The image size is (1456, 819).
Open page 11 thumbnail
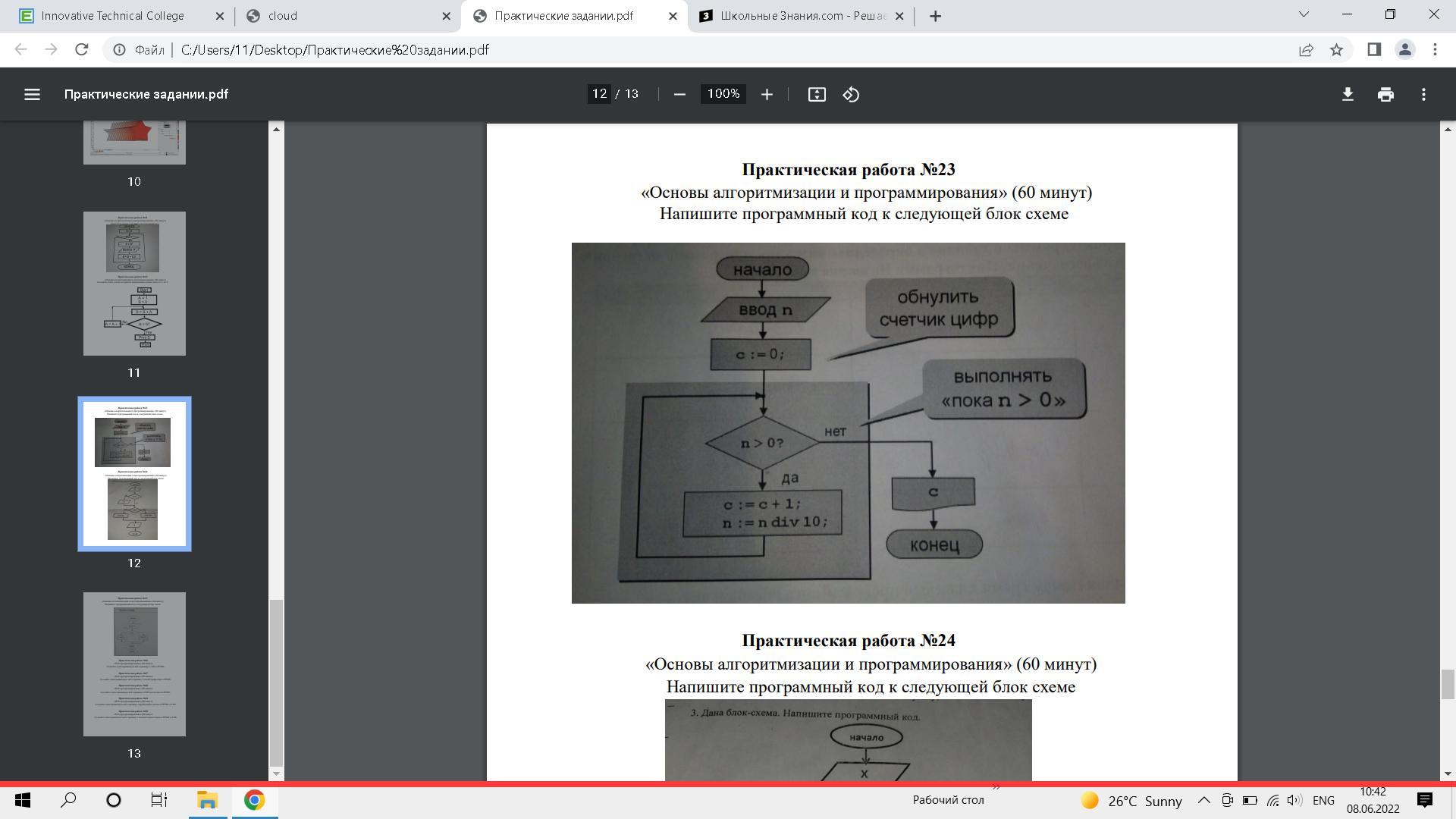pyautogui.click(x=134, y=284)
